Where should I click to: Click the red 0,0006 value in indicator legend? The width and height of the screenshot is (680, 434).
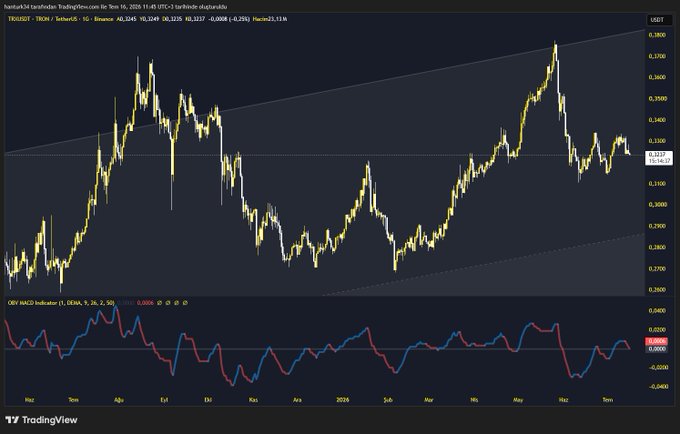[144, 303]
